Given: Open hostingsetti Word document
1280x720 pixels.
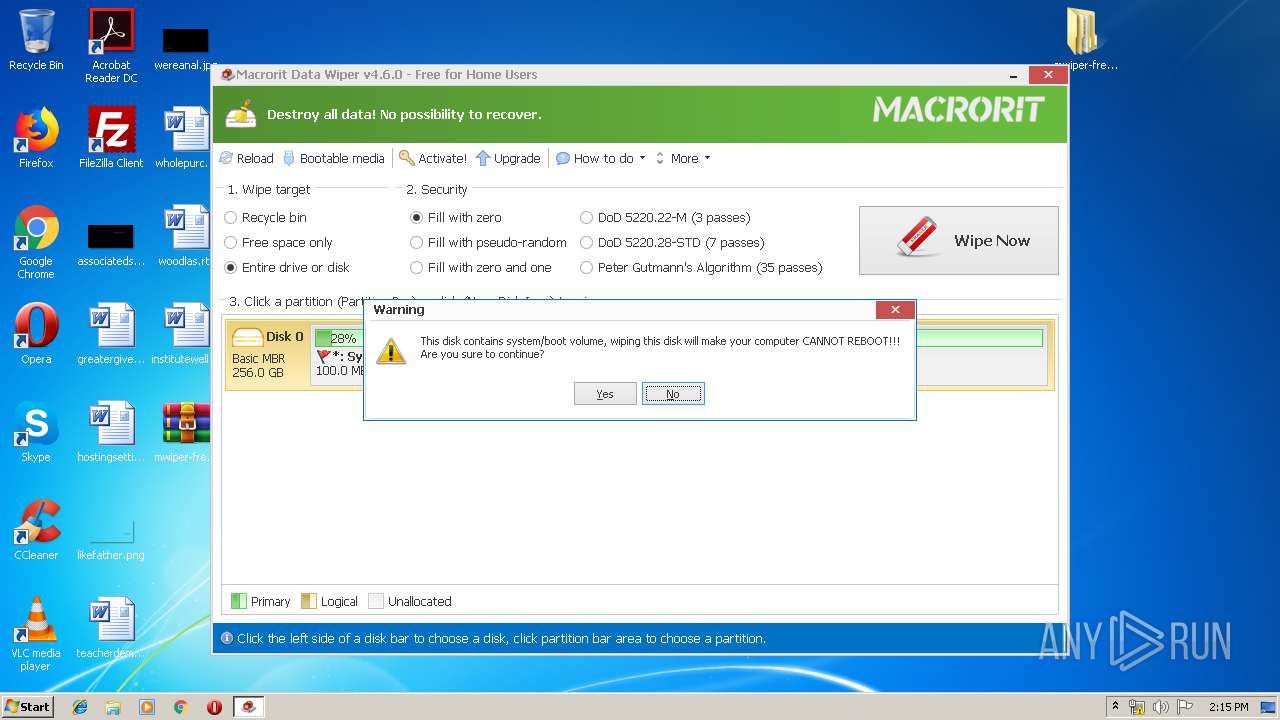Looking at the screenshot, I should [111, 432].
